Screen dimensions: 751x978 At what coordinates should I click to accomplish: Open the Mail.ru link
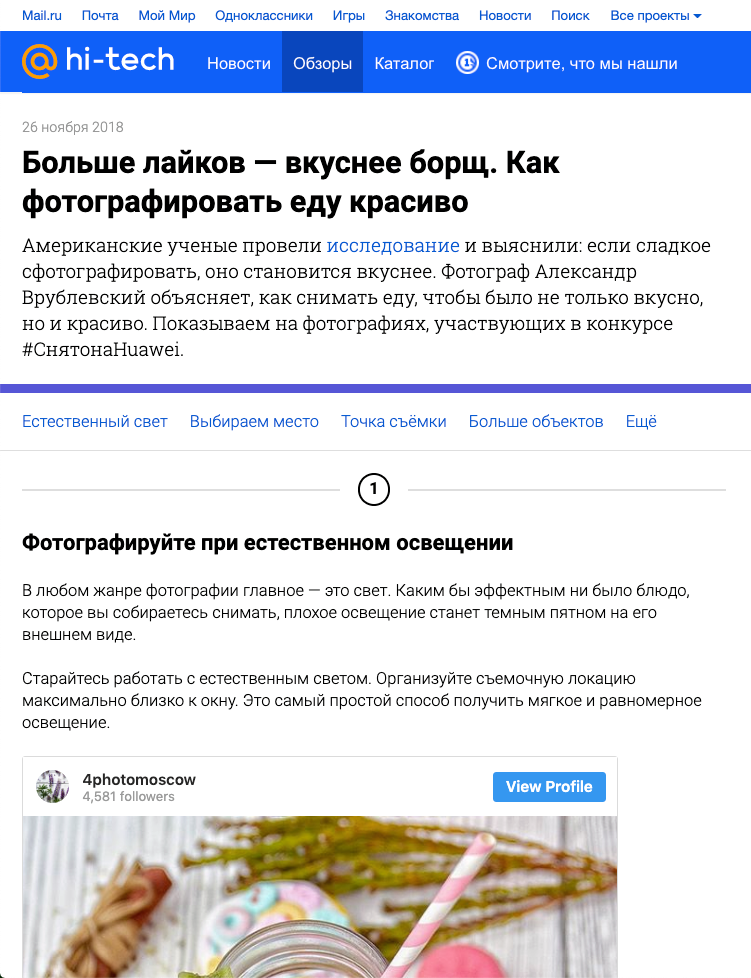coord(42,16)
